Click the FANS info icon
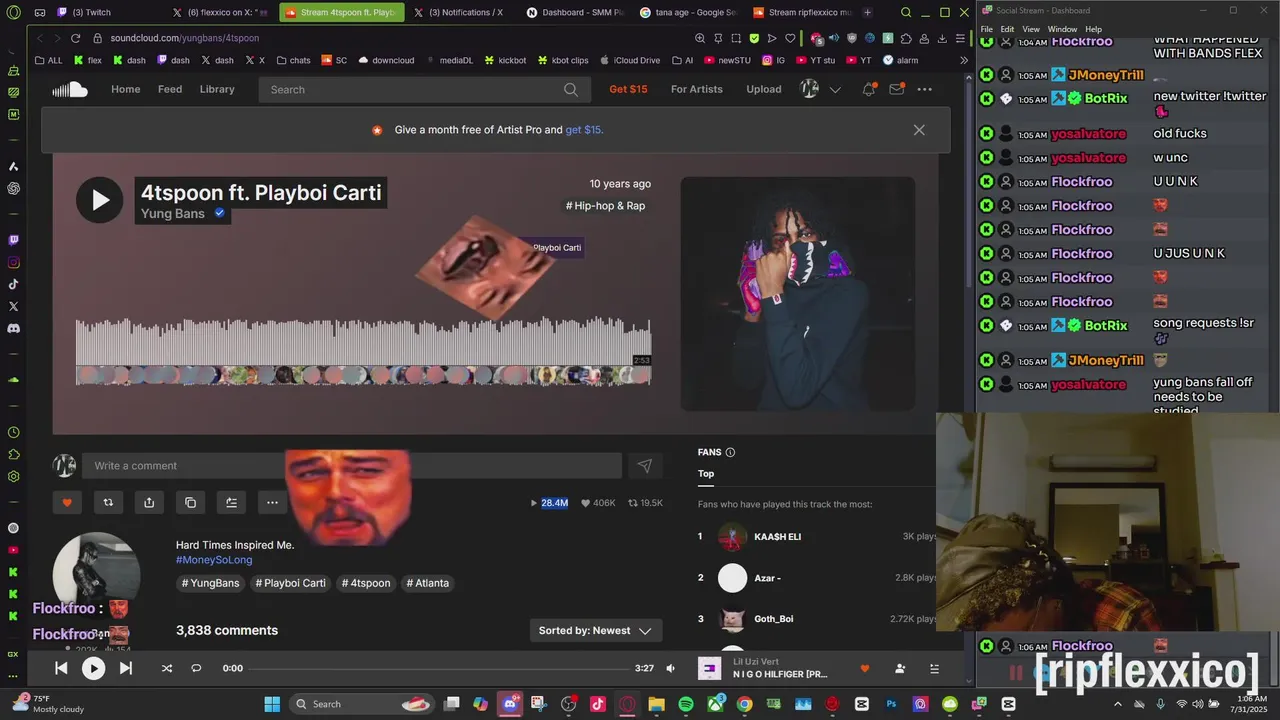 (x=730, y=452)
